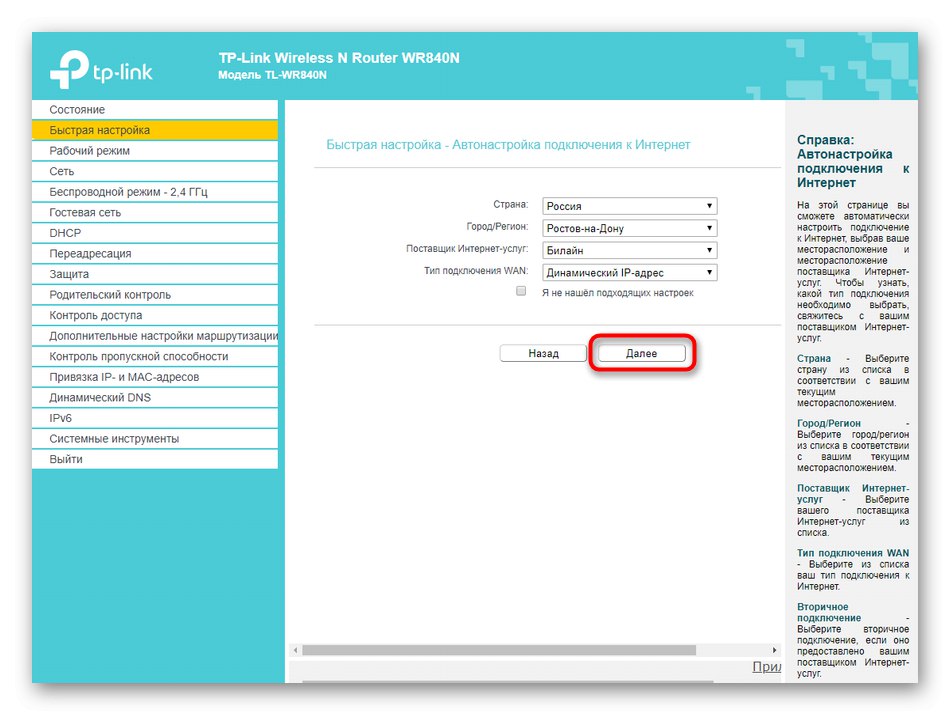The height and width of the screenshot is (715, 950).
Task: Open the Состояние menu item
Action: 155,110
